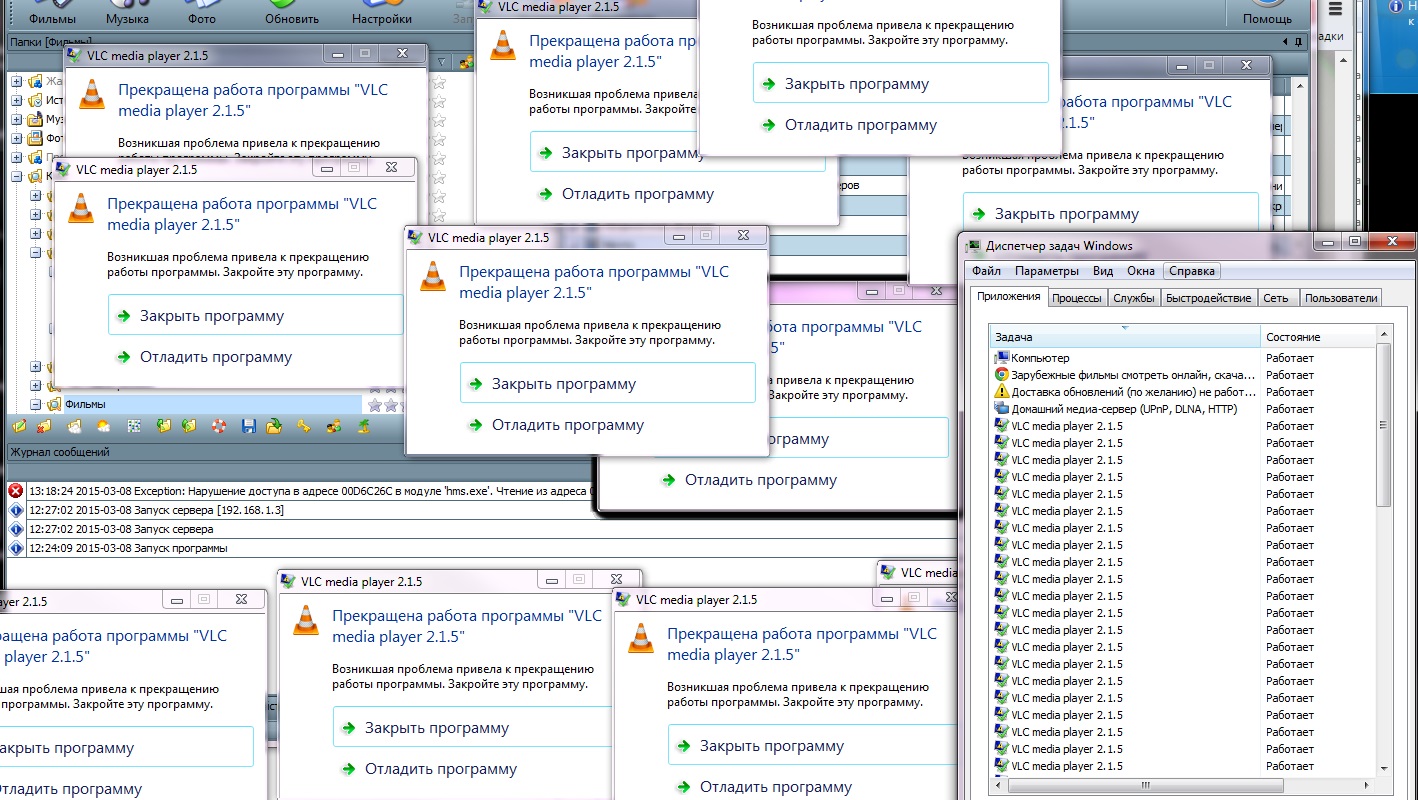
Task: Click the golden key icon
Action: [305, 427]
